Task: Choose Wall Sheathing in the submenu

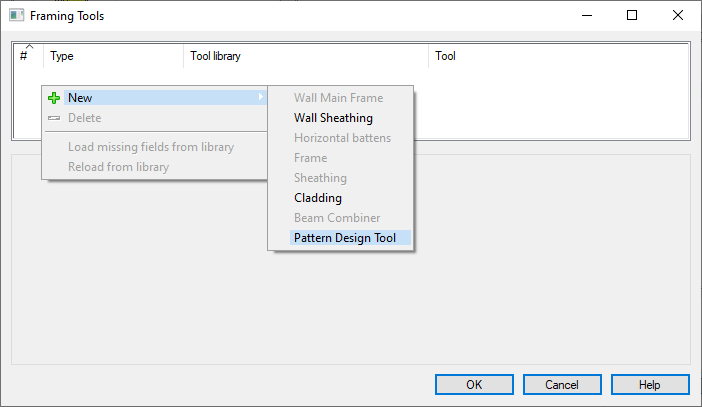Action: (333, 118)
